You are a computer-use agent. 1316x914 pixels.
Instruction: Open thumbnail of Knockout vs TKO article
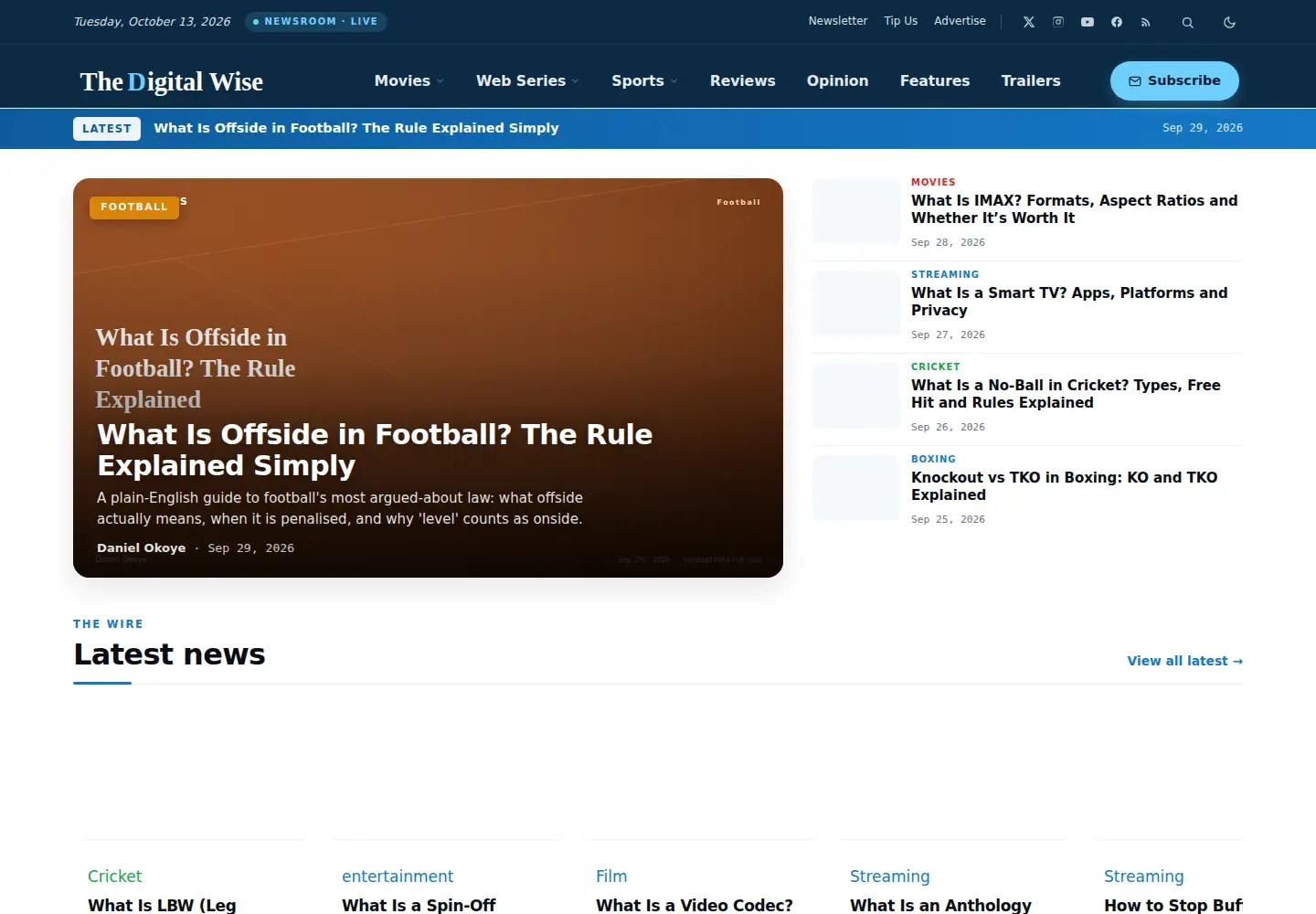(856, 488)
